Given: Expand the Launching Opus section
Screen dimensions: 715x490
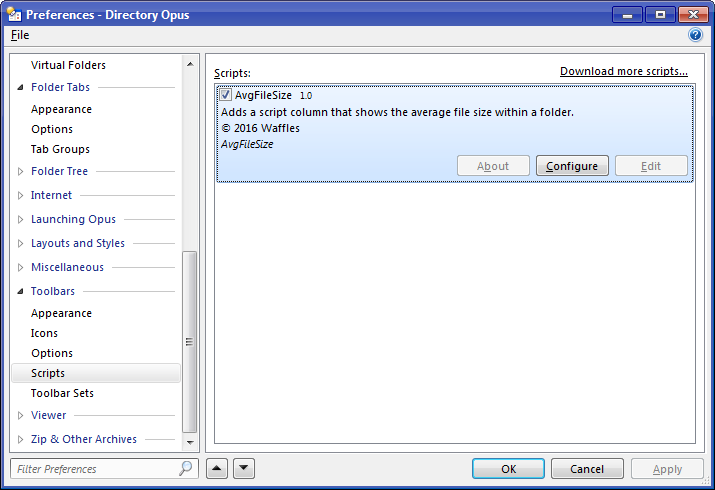Looking at the screenshot, I should pos(20,219).
